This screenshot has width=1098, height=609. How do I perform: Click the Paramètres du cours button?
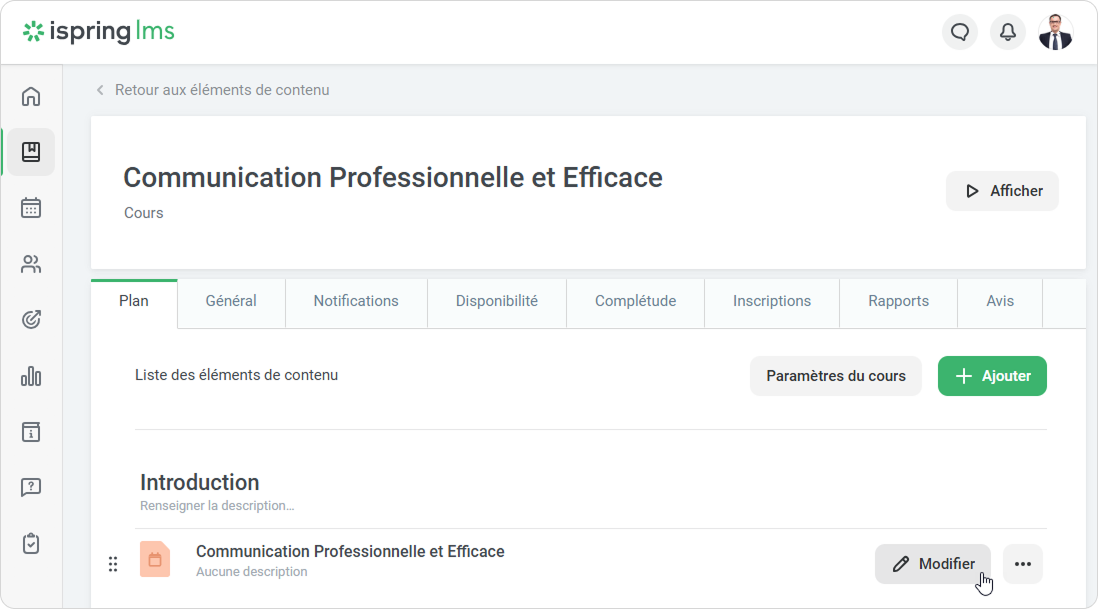[835, 376]
